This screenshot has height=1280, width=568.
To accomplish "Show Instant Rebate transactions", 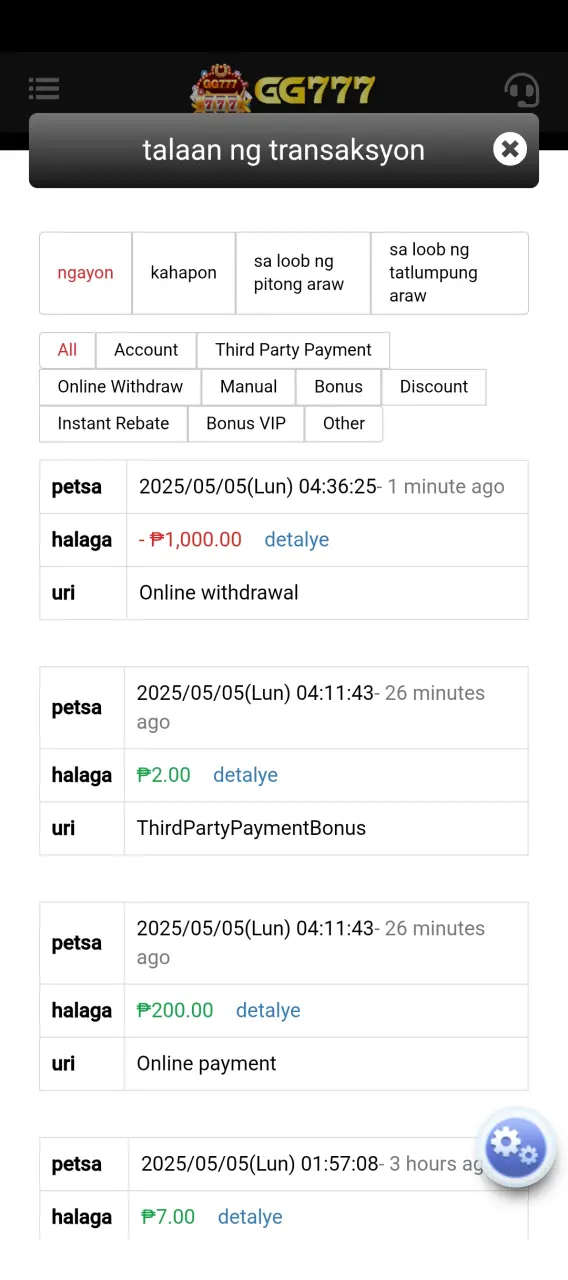I will click(113, 424).
